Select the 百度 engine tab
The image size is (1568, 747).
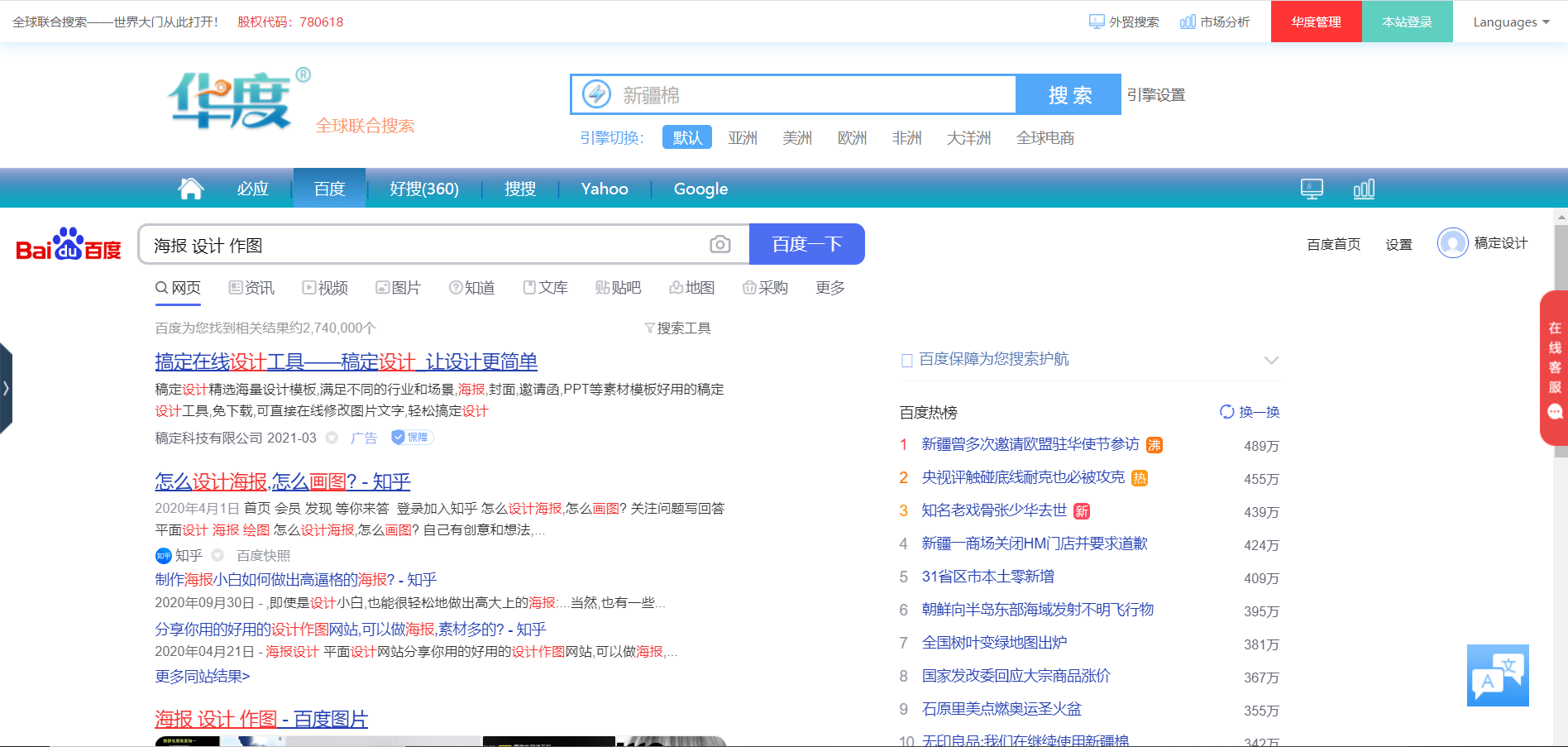tap(329, 189)
